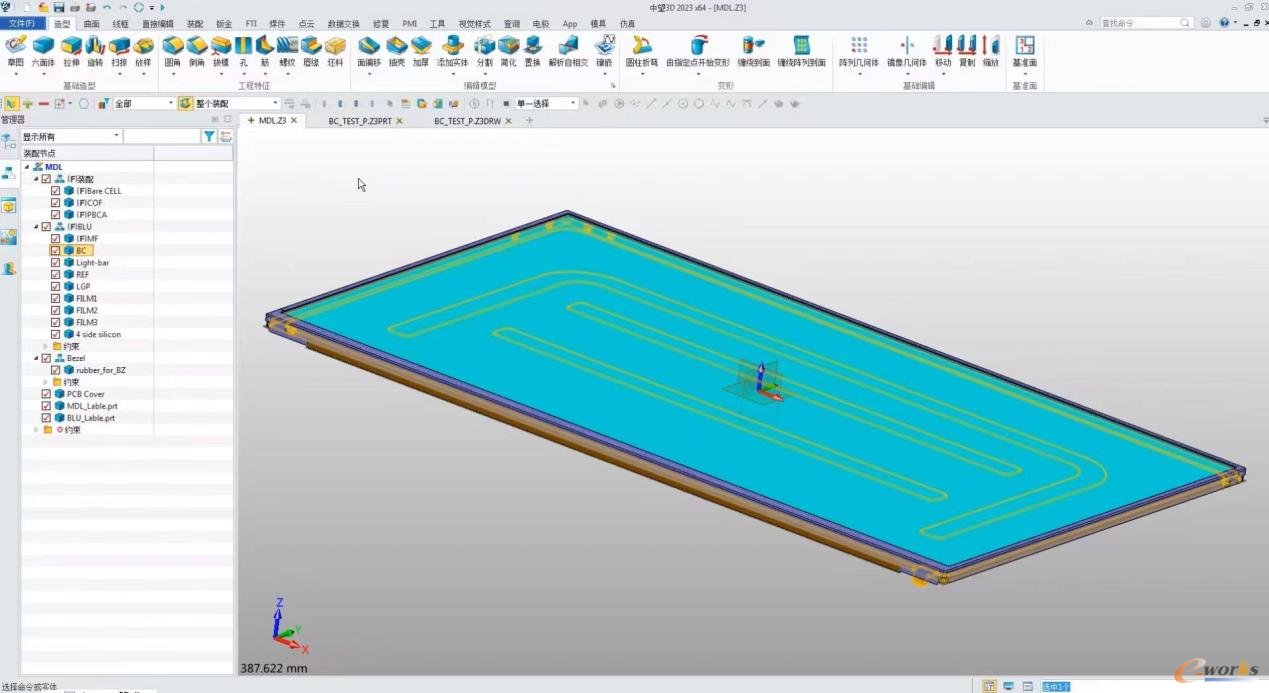This screenshot has width=1269, height=693.
Task: Click the filter funnel icon in manager panel
Action: [209, 136]
